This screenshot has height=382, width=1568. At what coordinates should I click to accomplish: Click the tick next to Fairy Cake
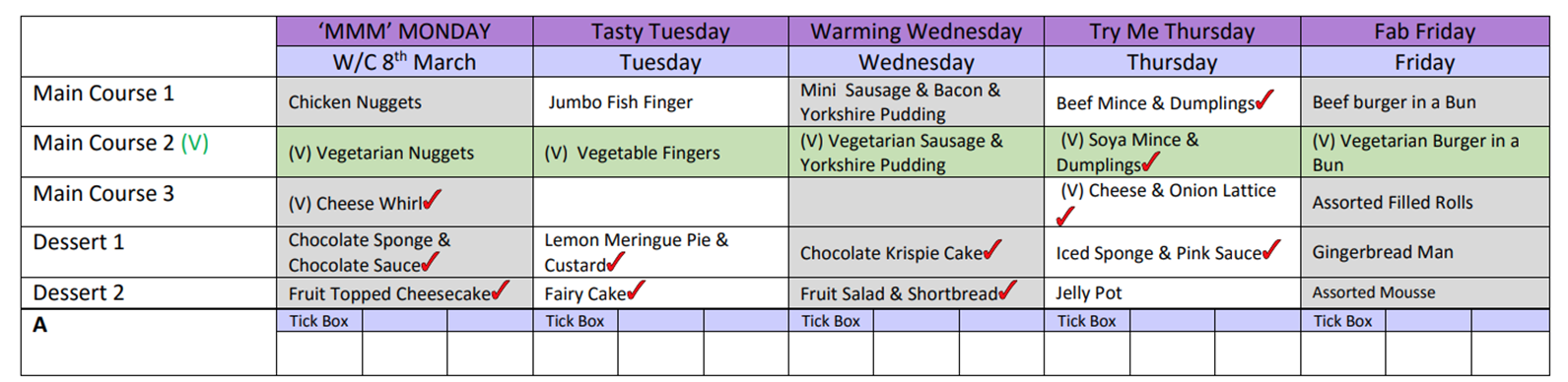[x=636, y=290]
